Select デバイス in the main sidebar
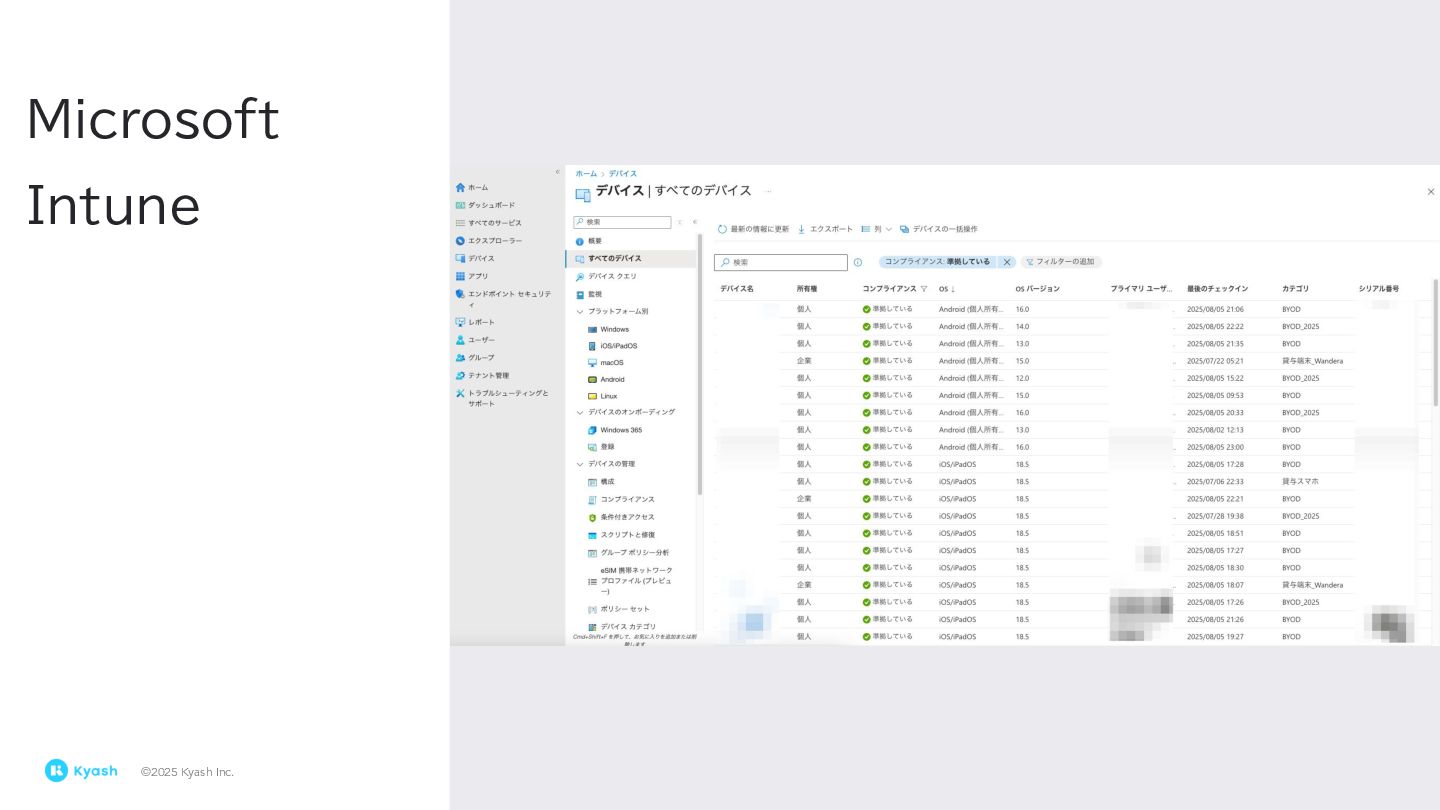The height and width of the screenshot is (810, 1440). (x=475, y=258)
